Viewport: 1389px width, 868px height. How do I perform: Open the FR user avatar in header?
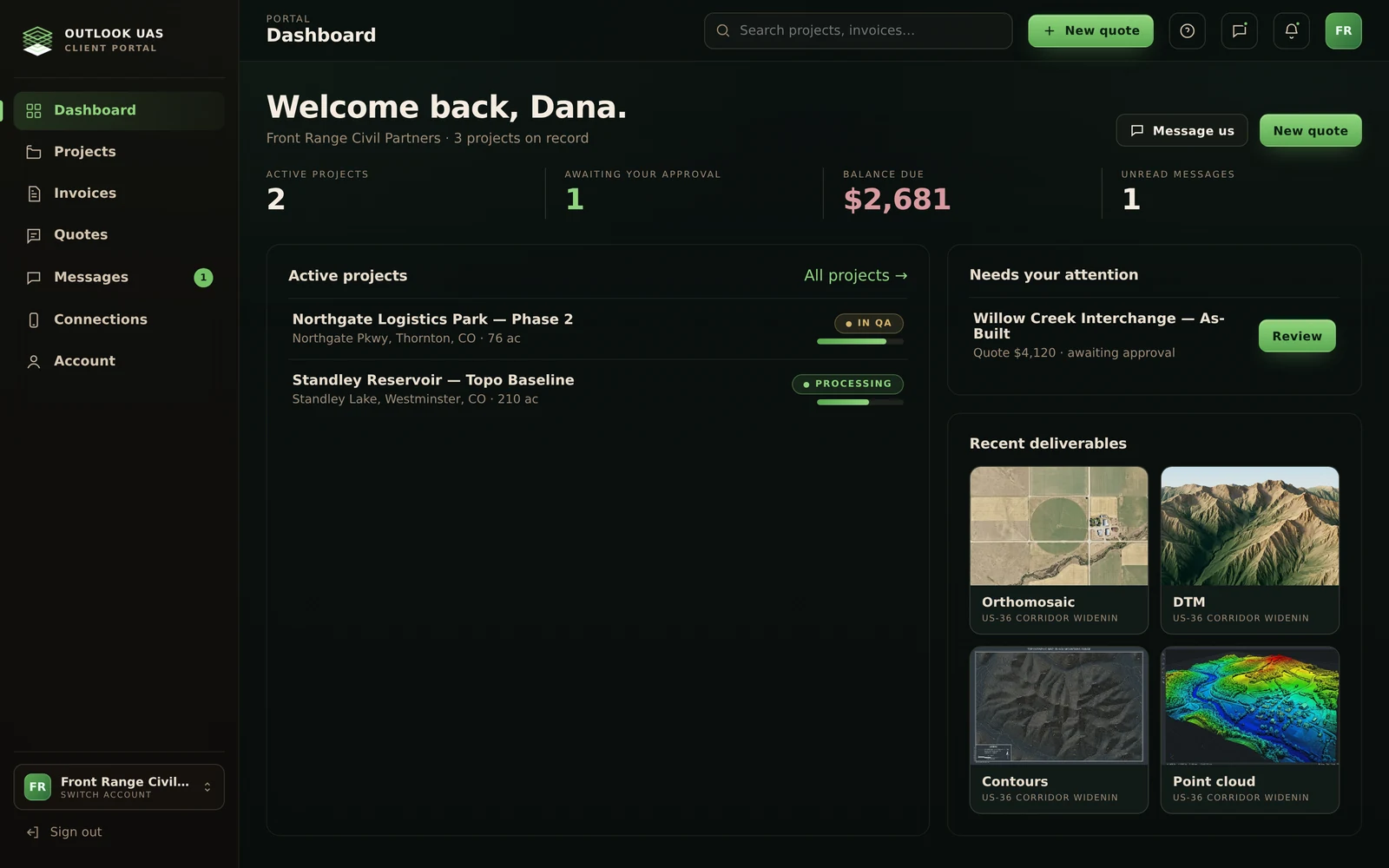point(1343,31)
